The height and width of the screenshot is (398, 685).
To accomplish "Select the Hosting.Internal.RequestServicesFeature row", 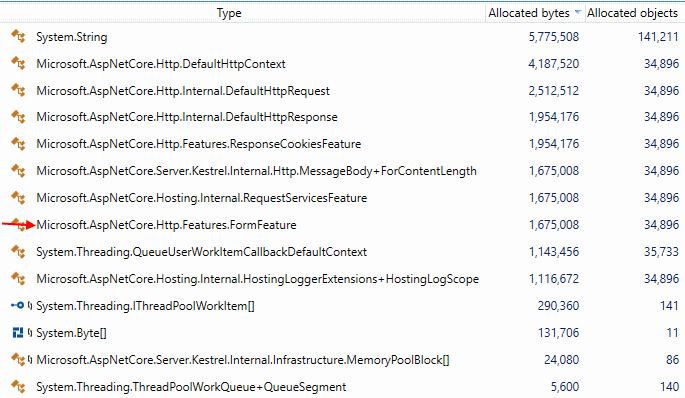I will click(342, 198).
